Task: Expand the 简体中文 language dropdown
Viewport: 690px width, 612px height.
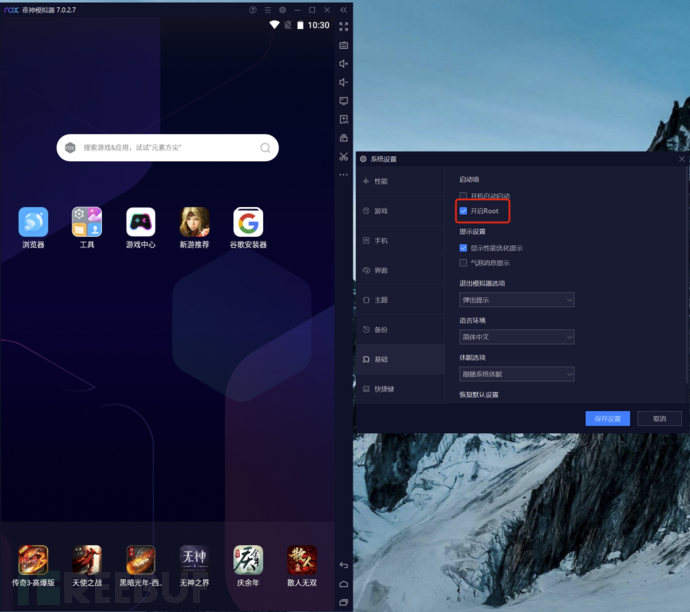Action: (x=517, y=337)
